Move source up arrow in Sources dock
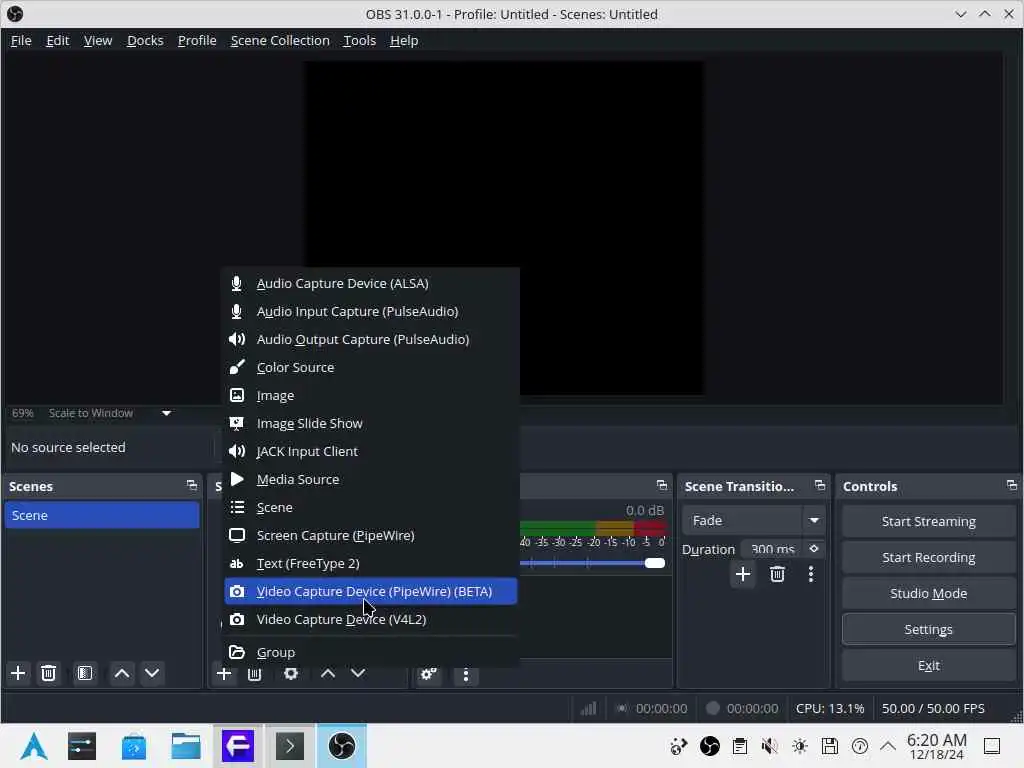This screenshot has width=1024, height=768. (x=328, y=673)
